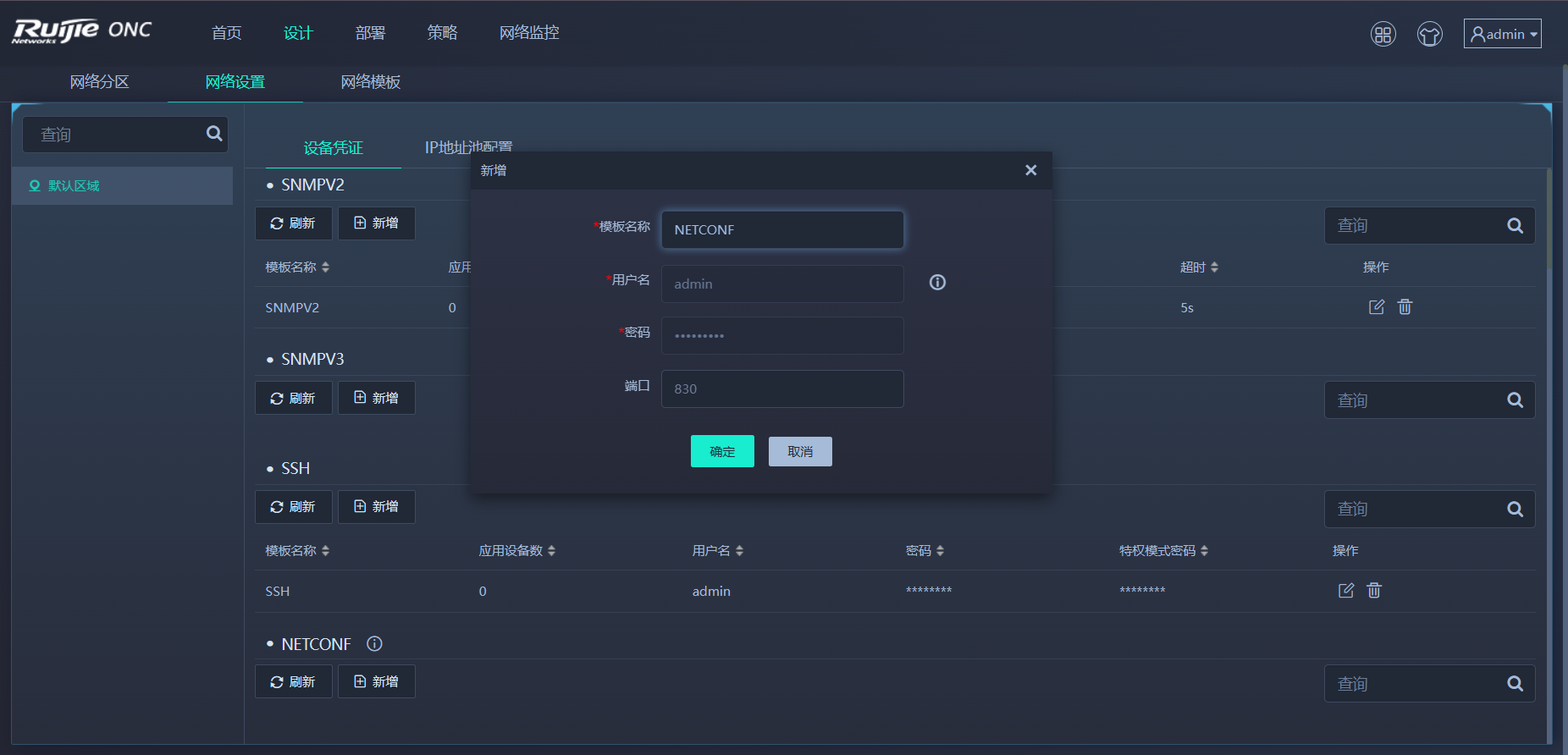Switch to the 网络设置 tab
Screen dimensions: 1568x755
pos(235,82)
